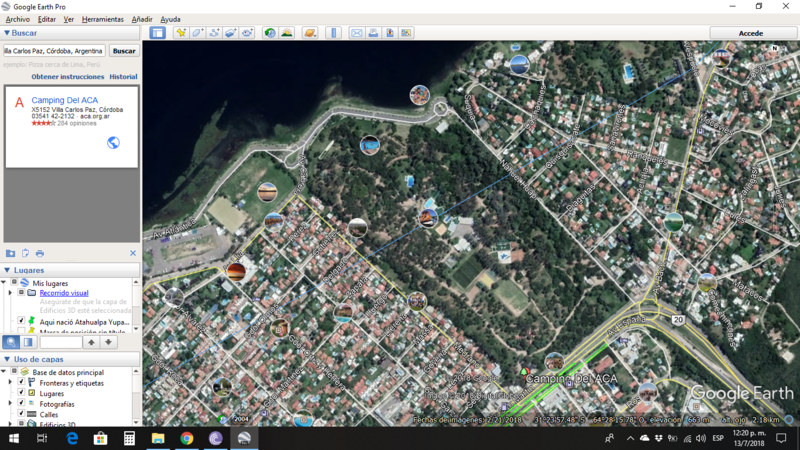Open Microsoft Store from the taskbar

point(101,438)
